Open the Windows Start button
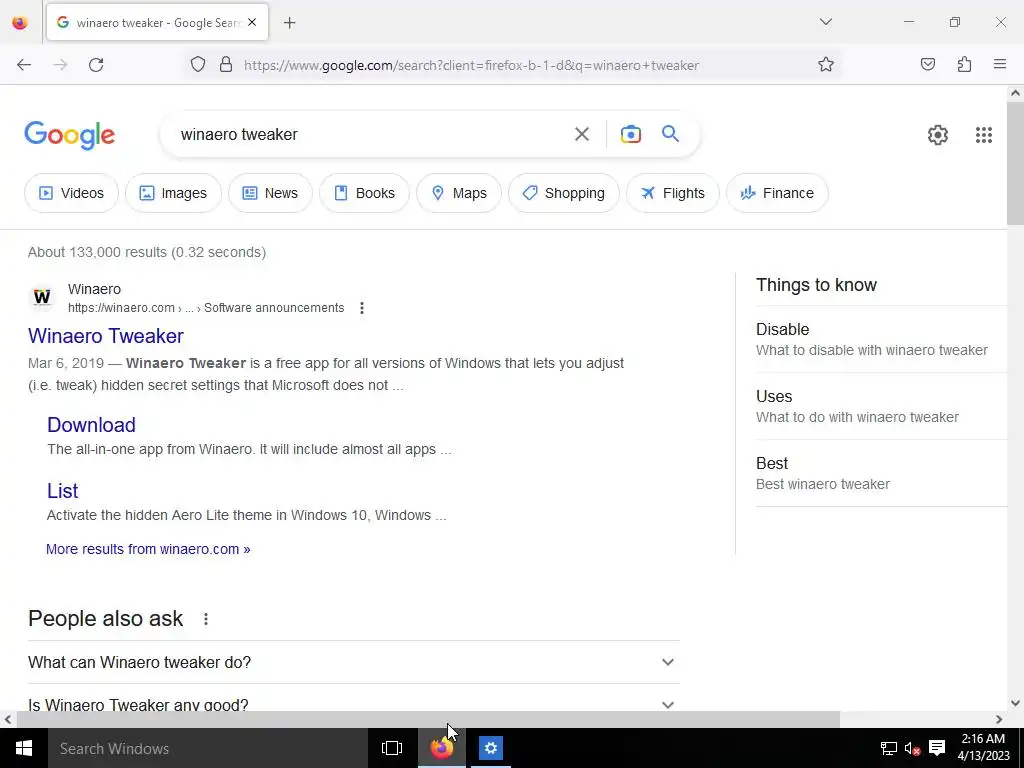1024x768 pixels. pos(24,748)
